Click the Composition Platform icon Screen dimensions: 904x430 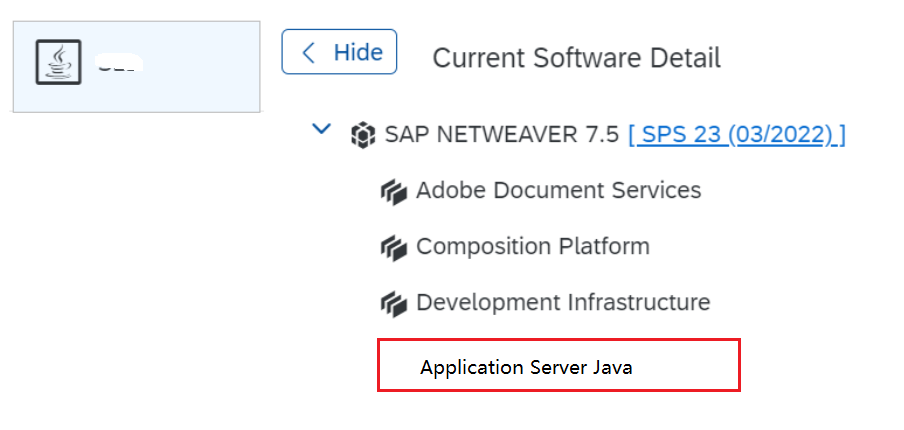(x=394, y=247)
